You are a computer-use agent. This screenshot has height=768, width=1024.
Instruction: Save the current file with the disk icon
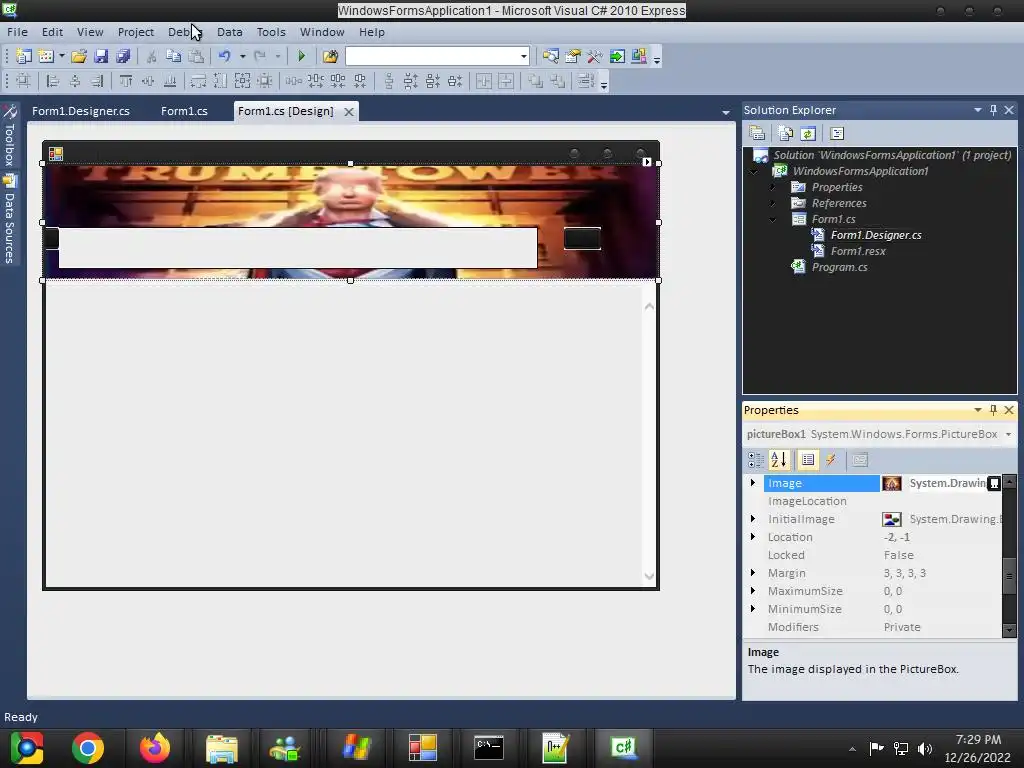pyautogui.click(x=101, y=56)
